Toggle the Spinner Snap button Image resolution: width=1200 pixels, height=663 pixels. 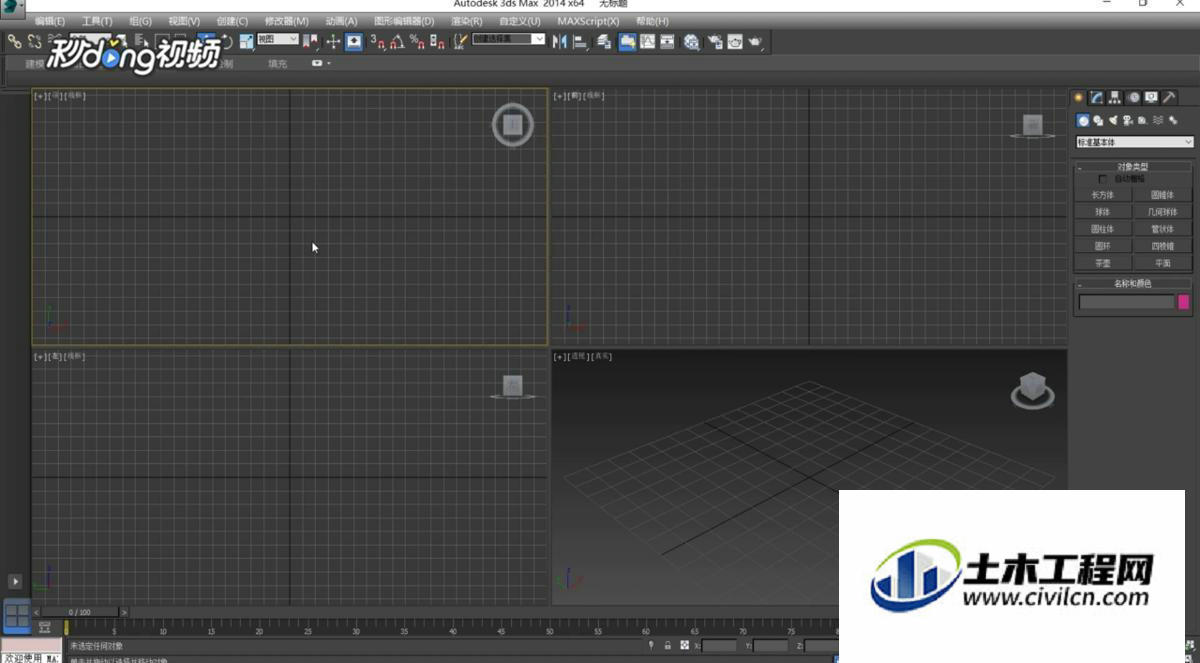point(437,41)
